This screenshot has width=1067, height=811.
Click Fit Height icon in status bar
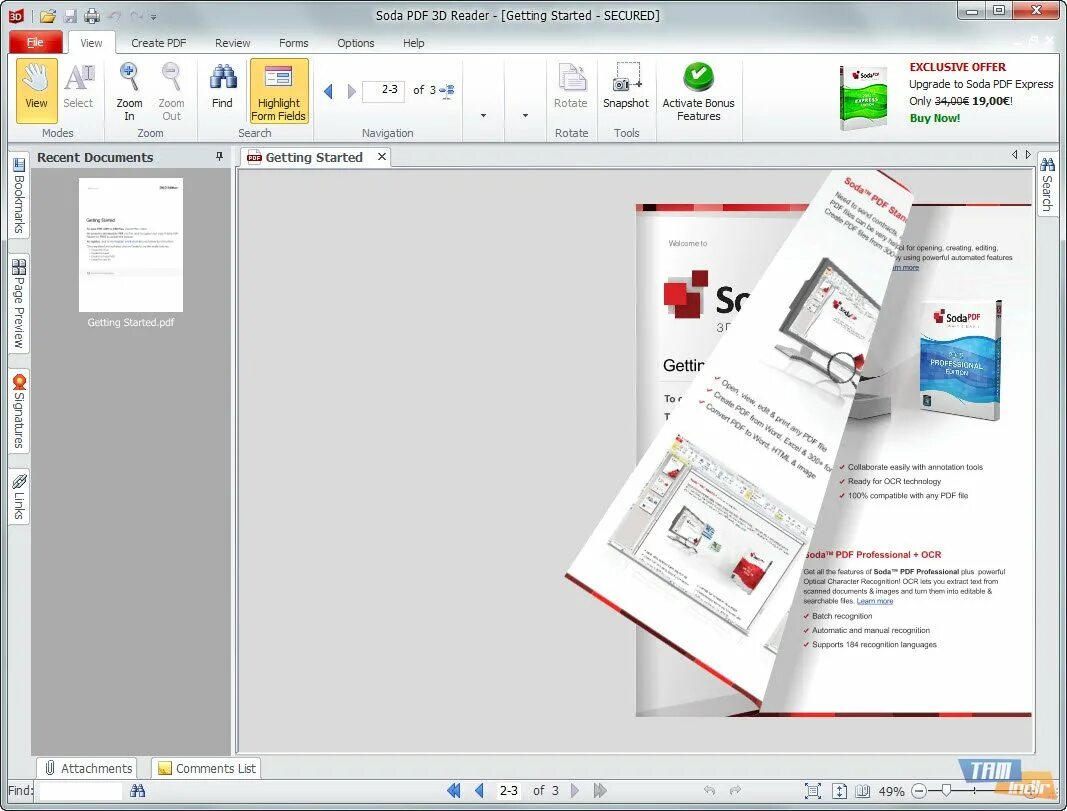pyautogui.click(x=840, y=791)
